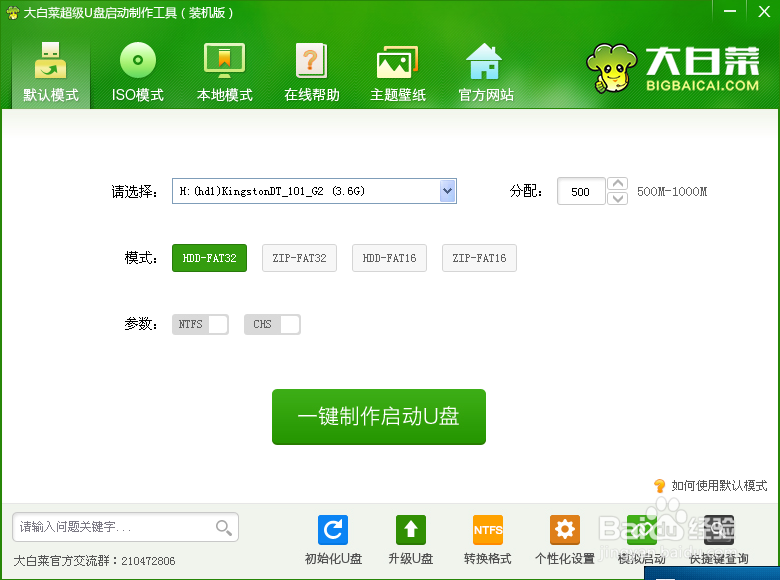Open 如何使用默认模式 help link
Screen dimensions: 780x580
pos(719,485)
